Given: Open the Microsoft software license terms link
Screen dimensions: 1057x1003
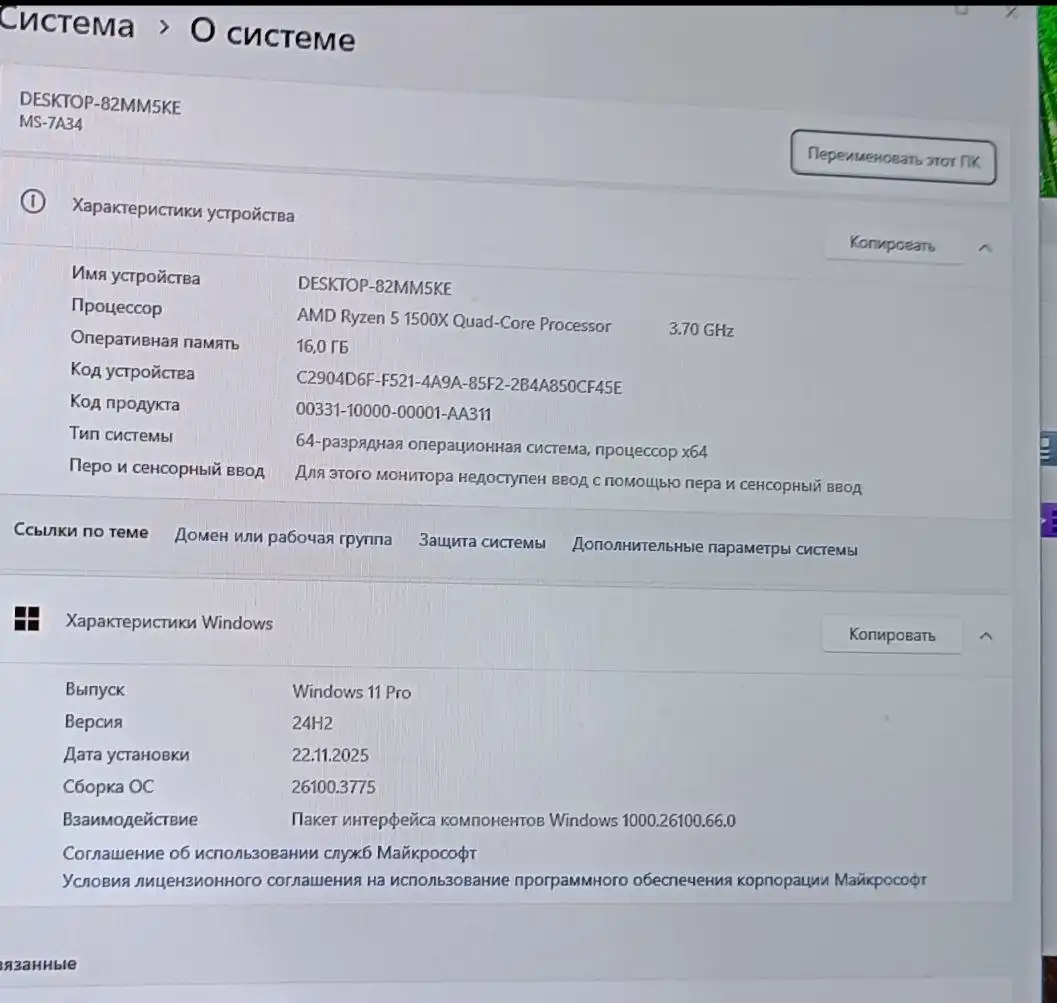Looking at the screenshot, I should (x=495, y=879).
